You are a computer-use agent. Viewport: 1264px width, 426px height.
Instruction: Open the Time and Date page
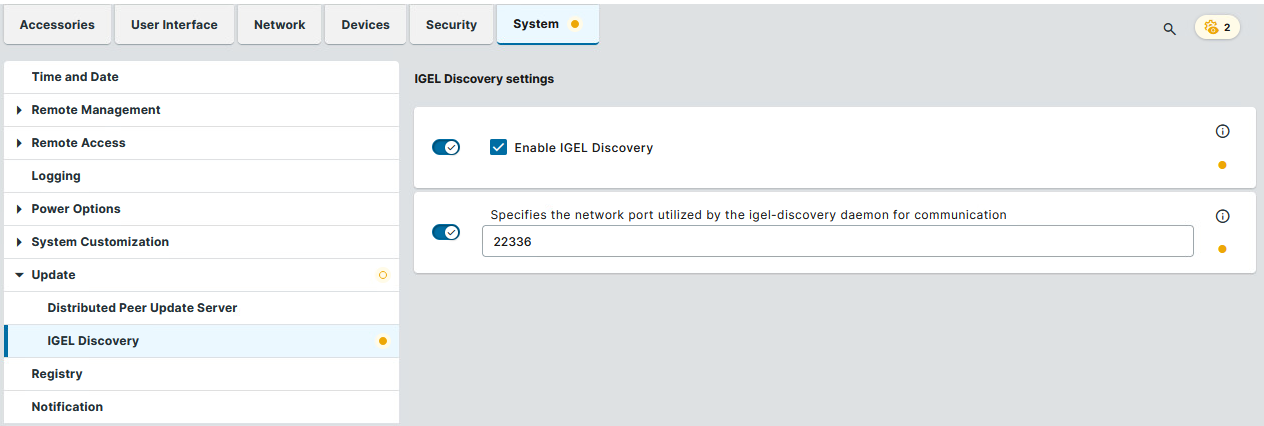tap(75, 77)
